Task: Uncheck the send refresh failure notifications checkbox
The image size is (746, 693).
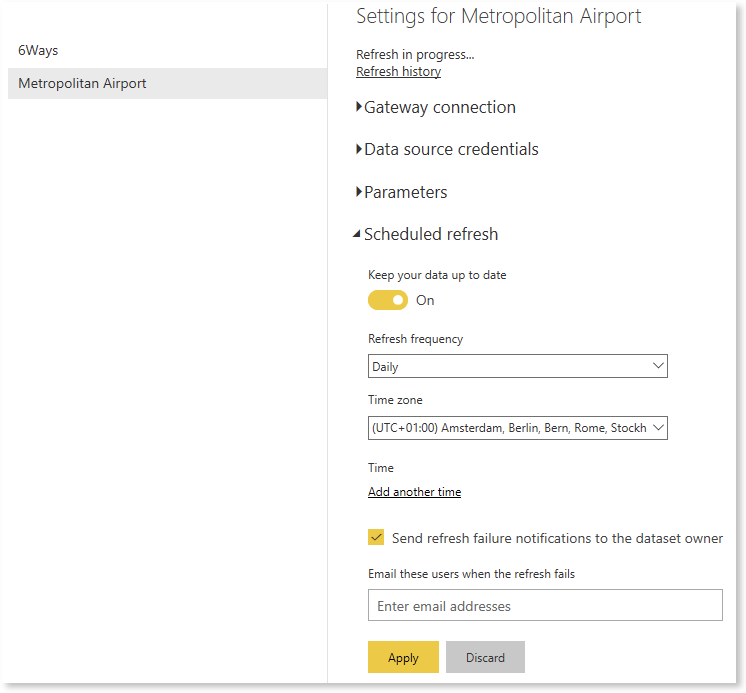Action: point(376,538)
